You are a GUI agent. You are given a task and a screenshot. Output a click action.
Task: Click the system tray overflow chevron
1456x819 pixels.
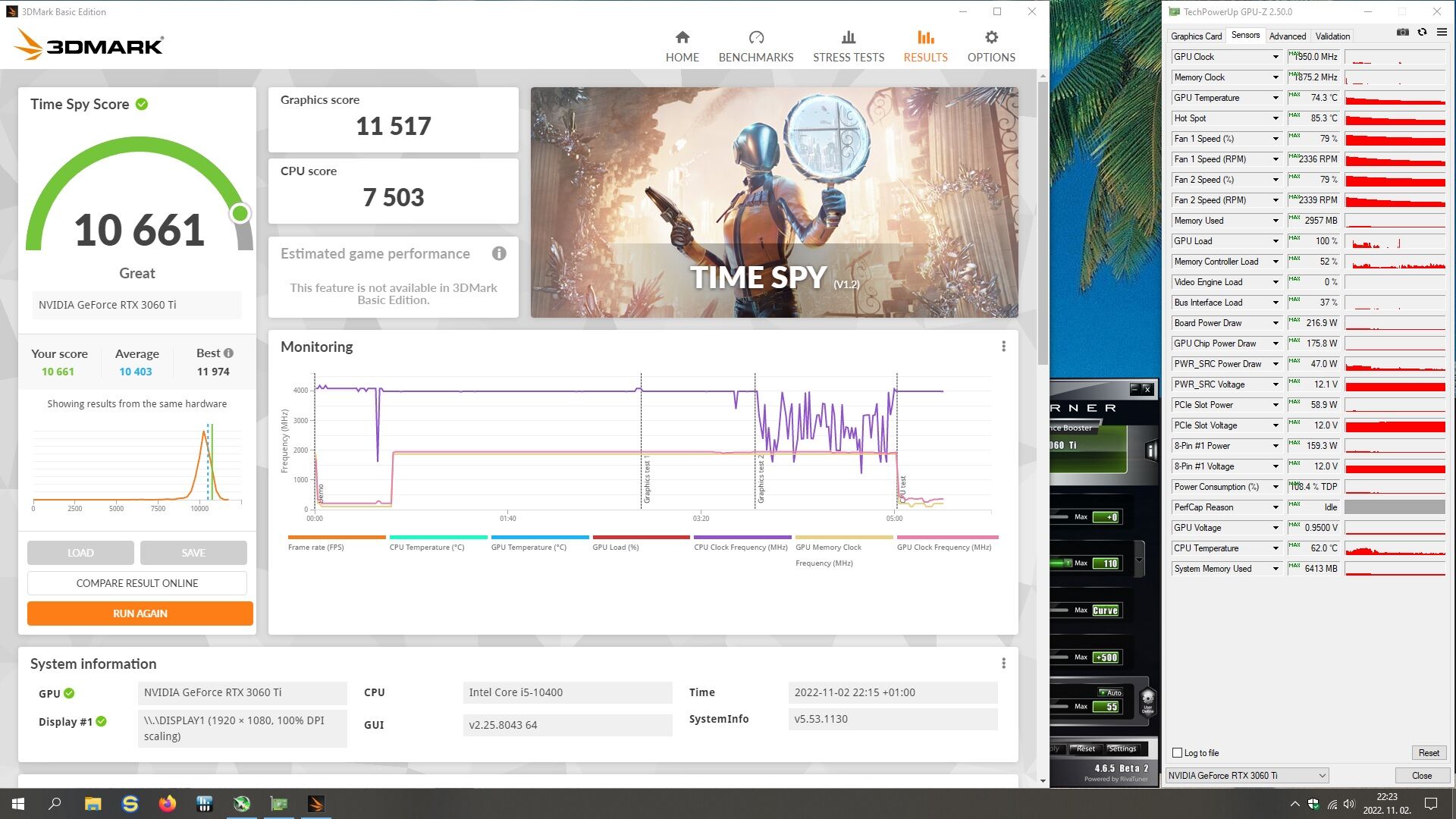pyautogui.click(x=1294, y=804)
